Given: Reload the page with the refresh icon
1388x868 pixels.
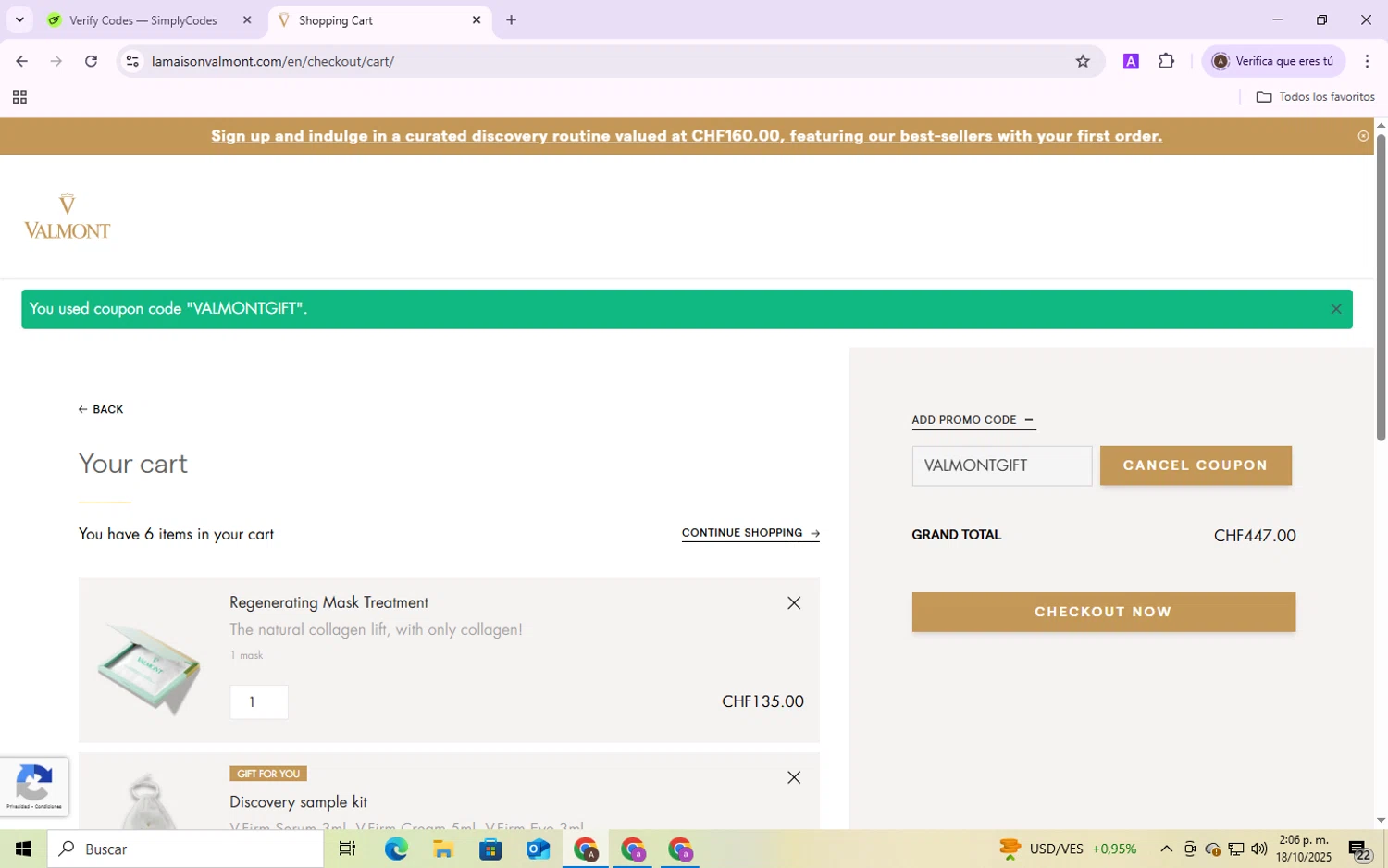Looking at the screenshot, I should [x=91, y=61].
